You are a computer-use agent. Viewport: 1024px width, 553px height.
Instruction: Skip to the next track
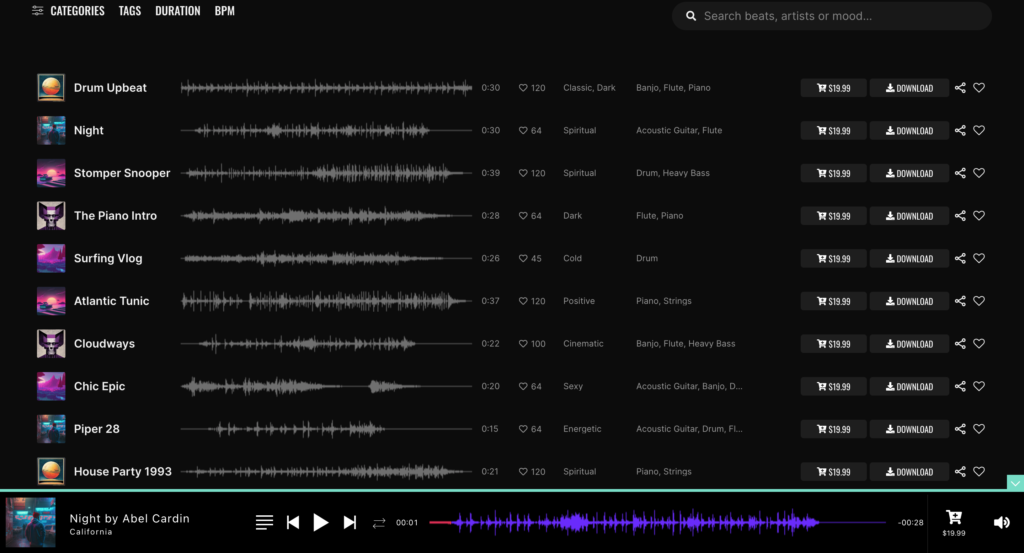tap(350, 522)
